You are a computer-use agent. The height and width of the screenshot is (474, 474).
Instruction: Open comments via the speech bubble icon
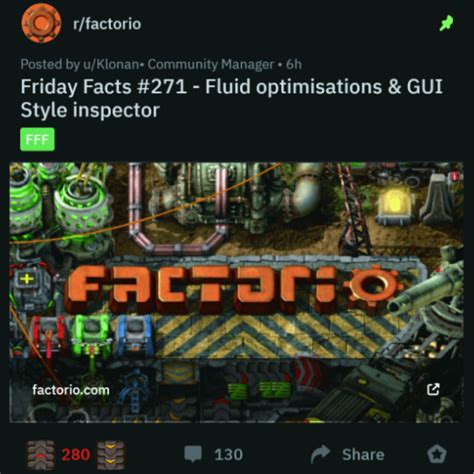(x=193, y=454)
